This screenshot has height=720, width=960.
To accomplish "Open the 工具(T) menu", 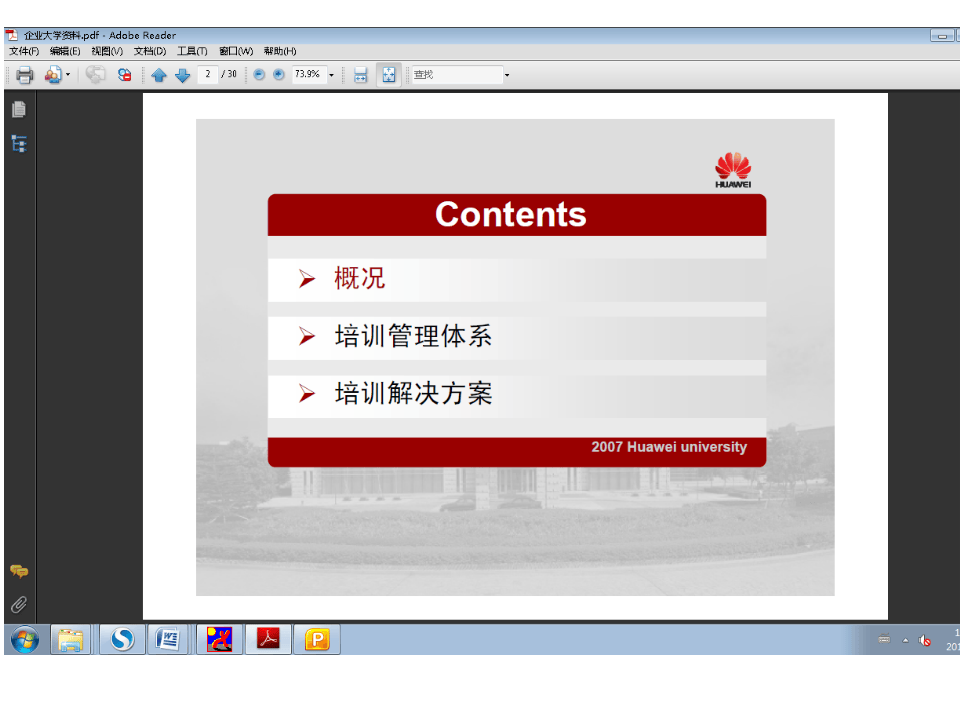I will point(192,51).
